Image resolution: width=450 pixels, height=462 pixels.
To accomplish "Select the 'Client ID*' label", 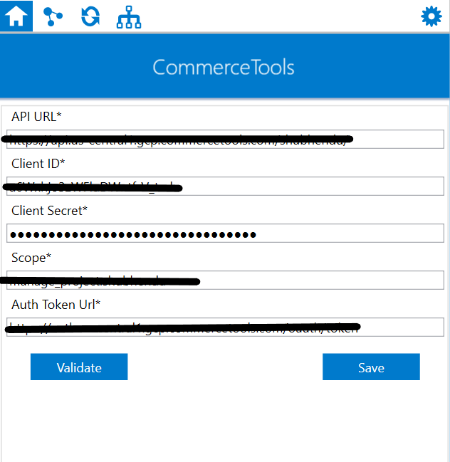I will [38, 164].
